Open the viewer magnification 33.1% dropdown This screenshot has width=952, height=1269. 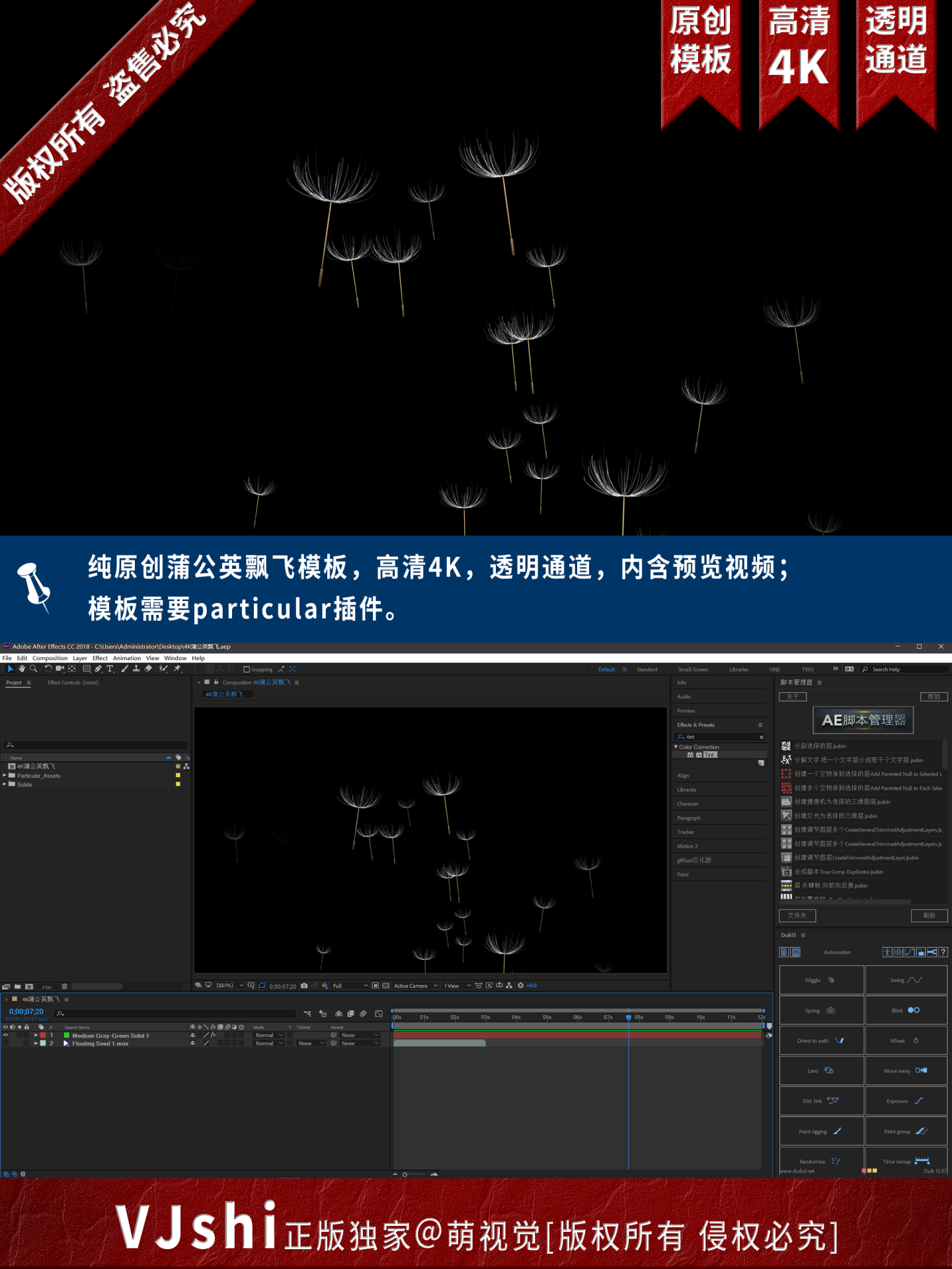(x=230, y=985)
